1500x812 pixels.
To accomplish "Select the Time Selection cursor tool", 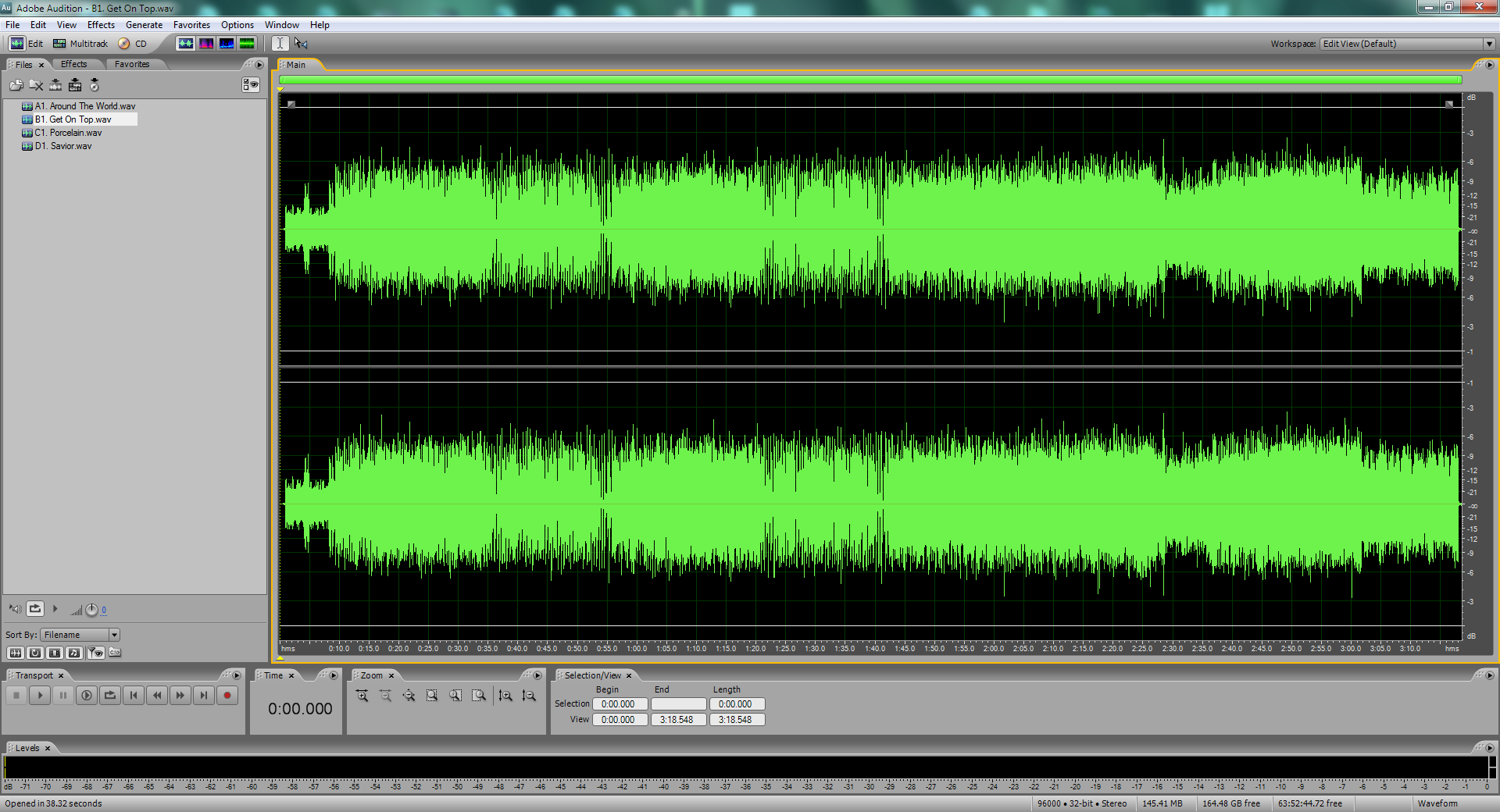I will [280, 44].
